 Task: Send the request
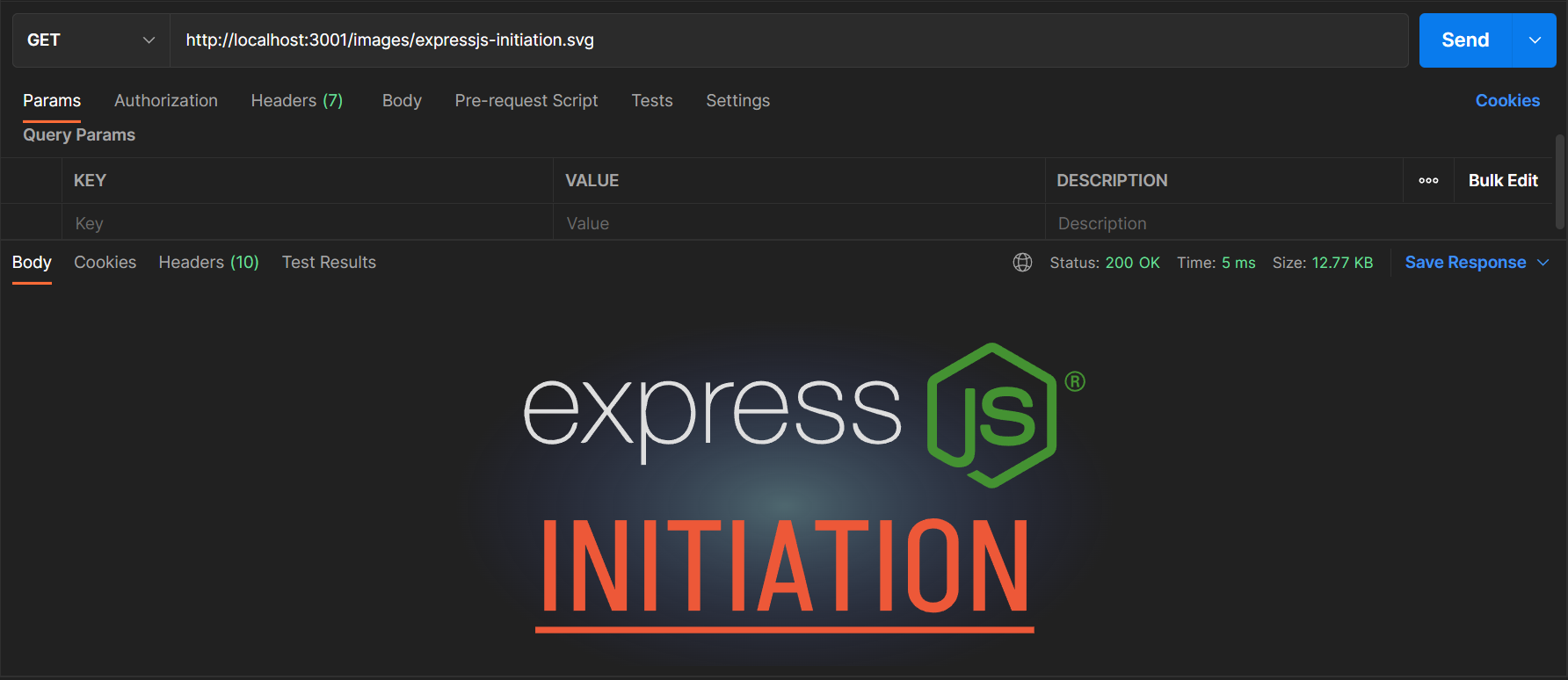pos(1465,40)
